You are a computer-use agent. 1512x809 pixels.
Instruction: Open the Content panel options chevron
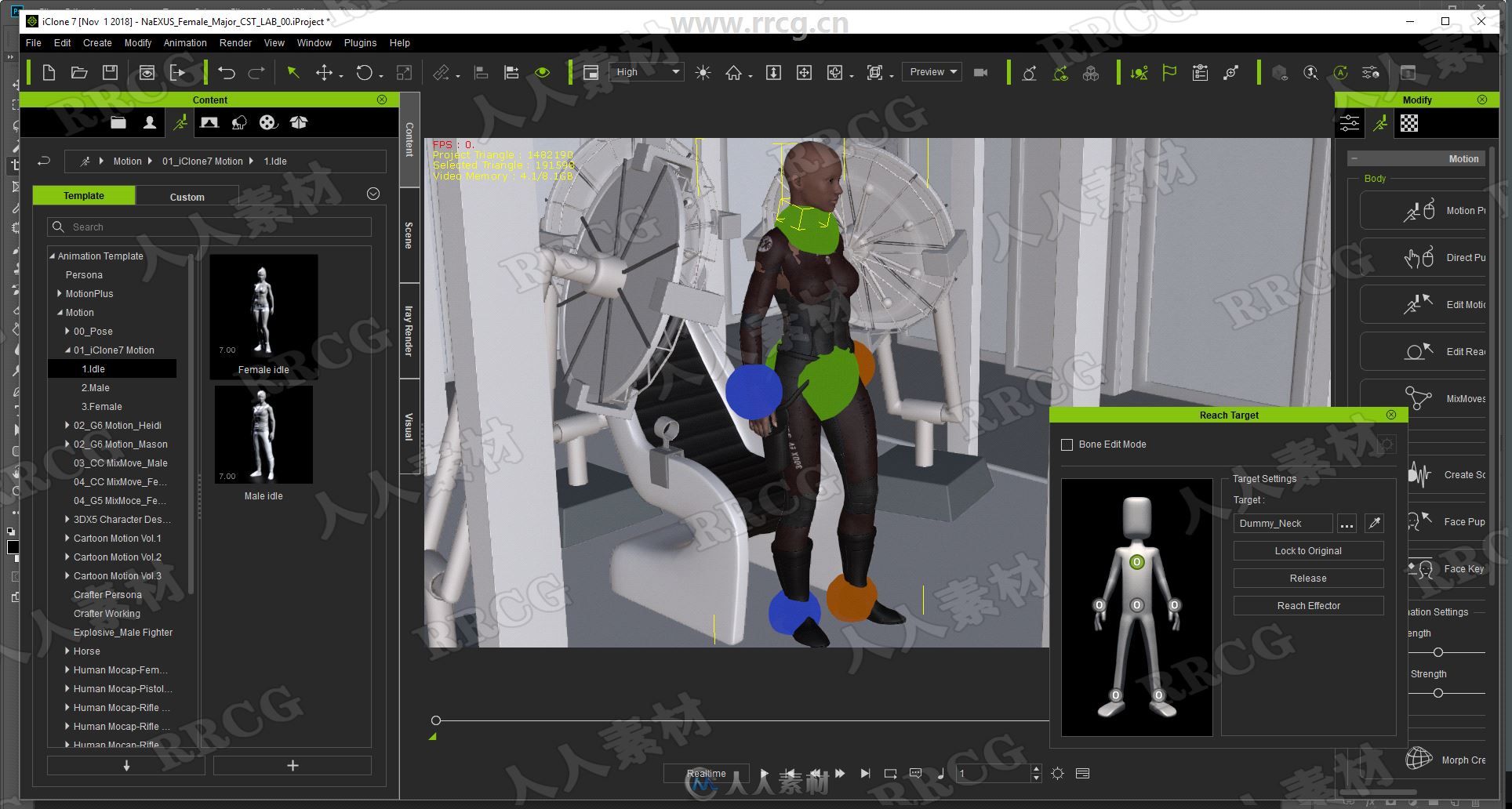click(373, 194)
